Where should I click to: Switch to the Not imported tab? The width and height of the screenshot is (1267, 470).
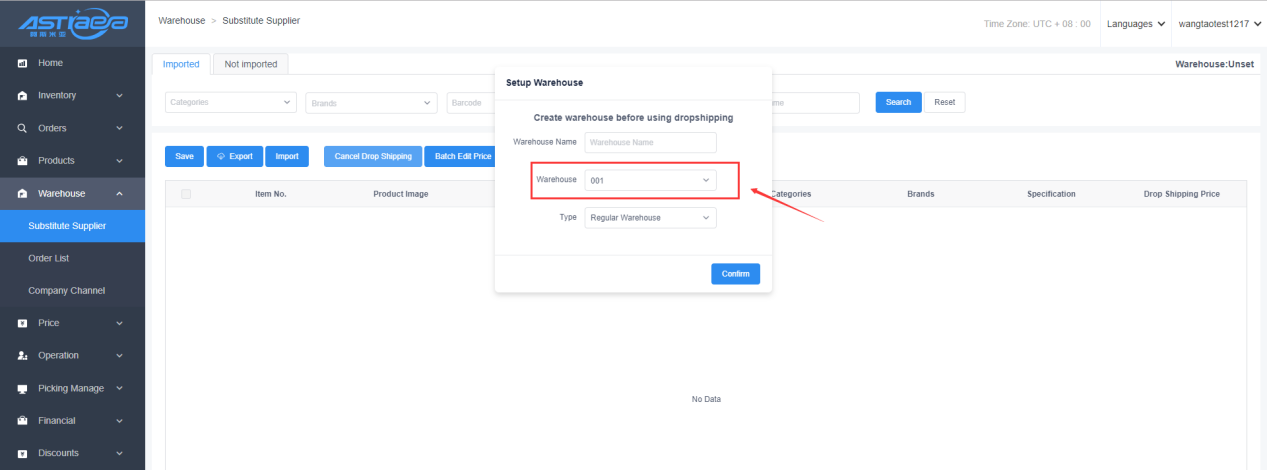coord(251,64)
